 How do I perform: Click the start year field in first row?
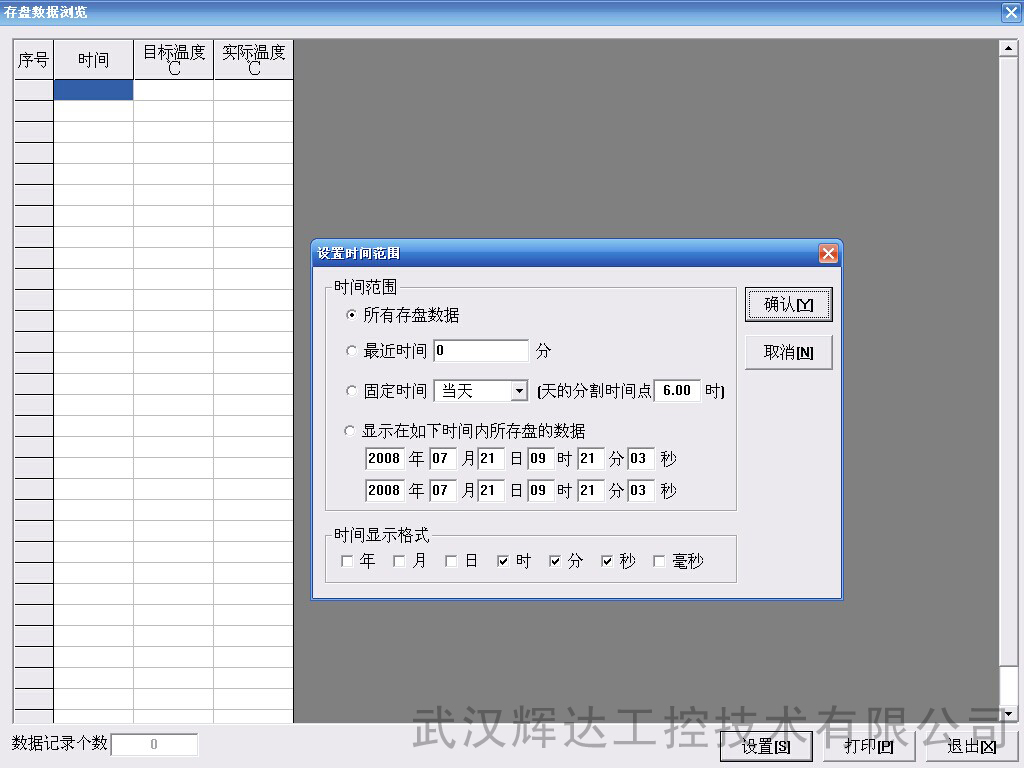click(x=384, y=459)
